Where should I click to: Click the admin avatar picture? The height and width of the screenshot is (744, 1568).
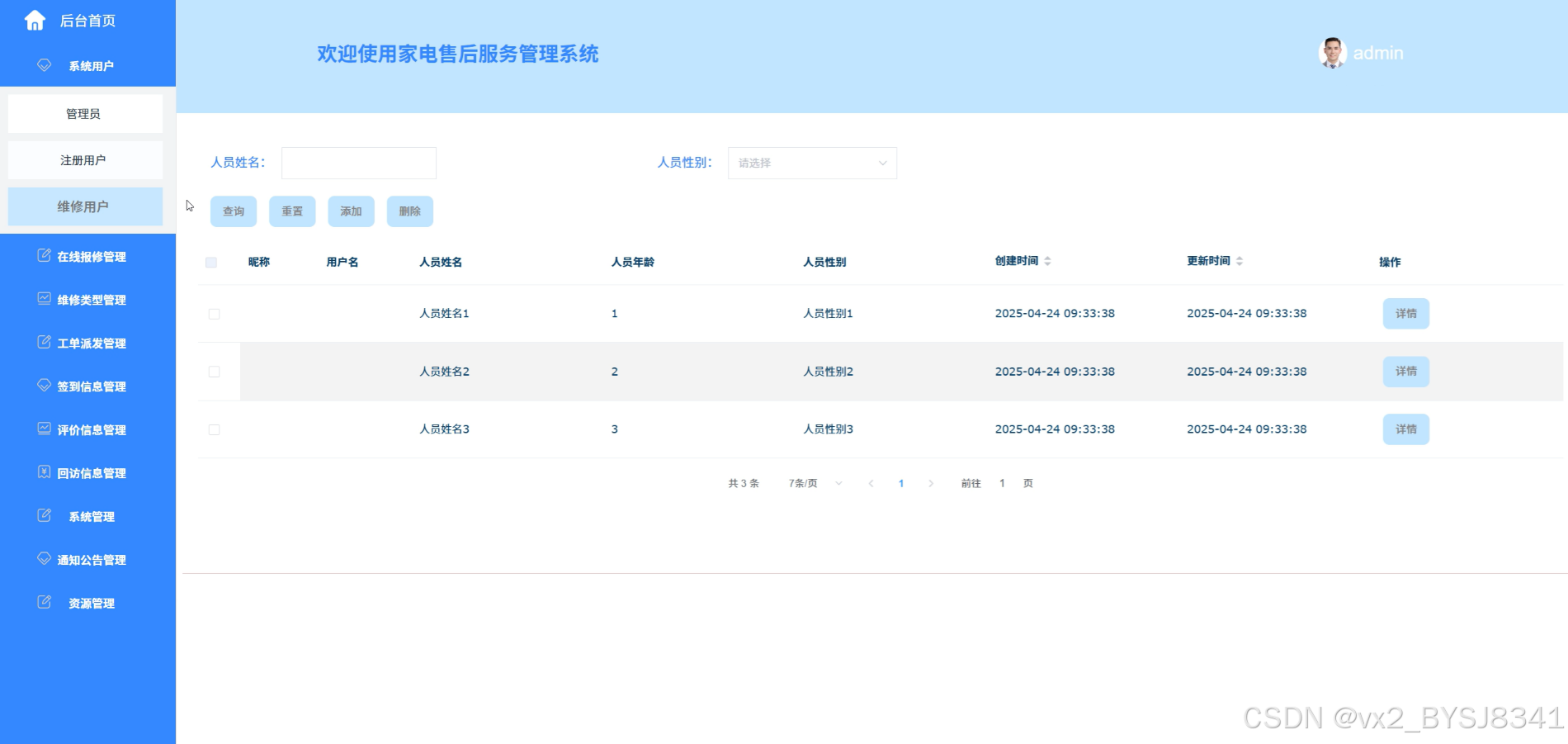[1332, 53]
